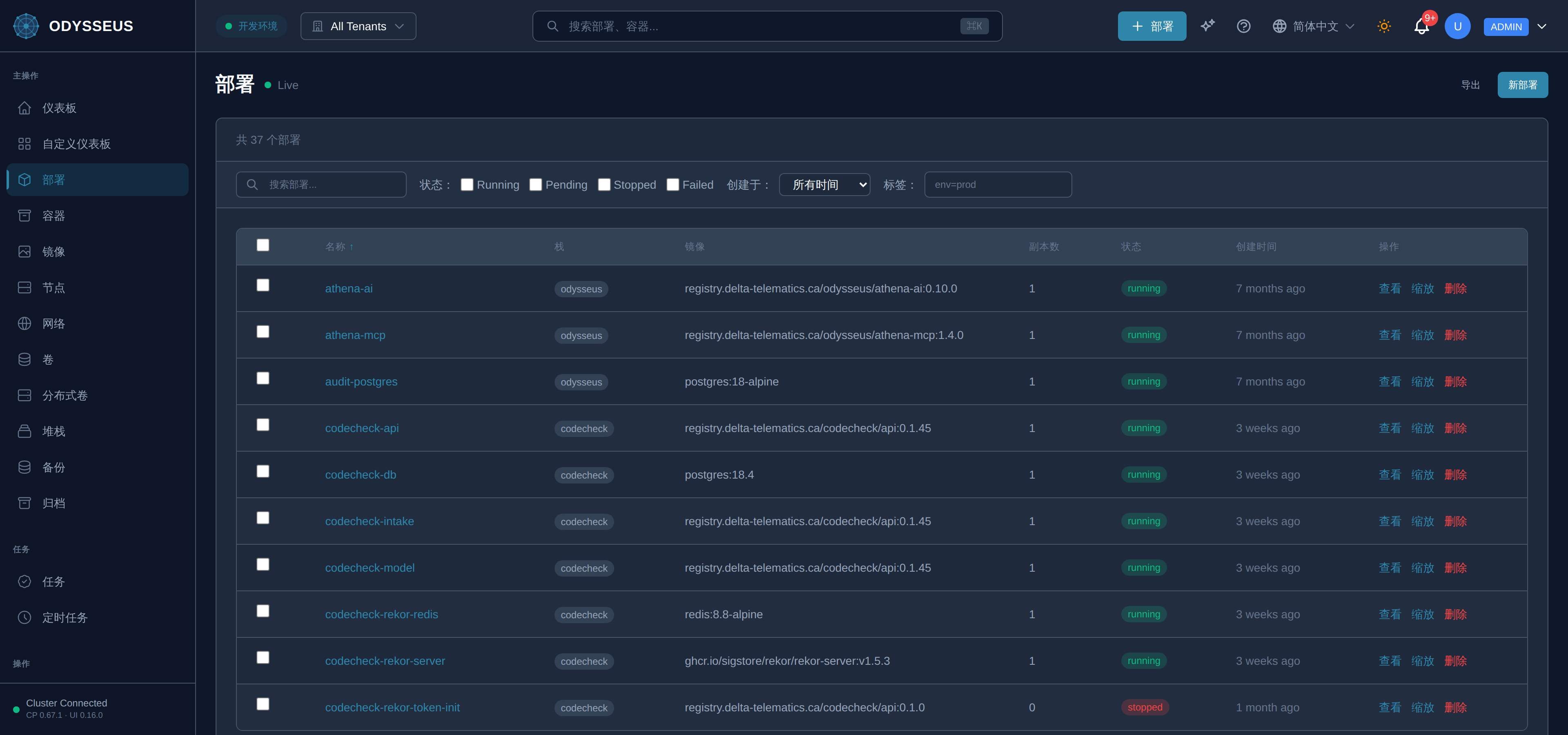1568x735 pixels.
Task: Click the notifications bell icon
Action: (x=1421, y=26)
